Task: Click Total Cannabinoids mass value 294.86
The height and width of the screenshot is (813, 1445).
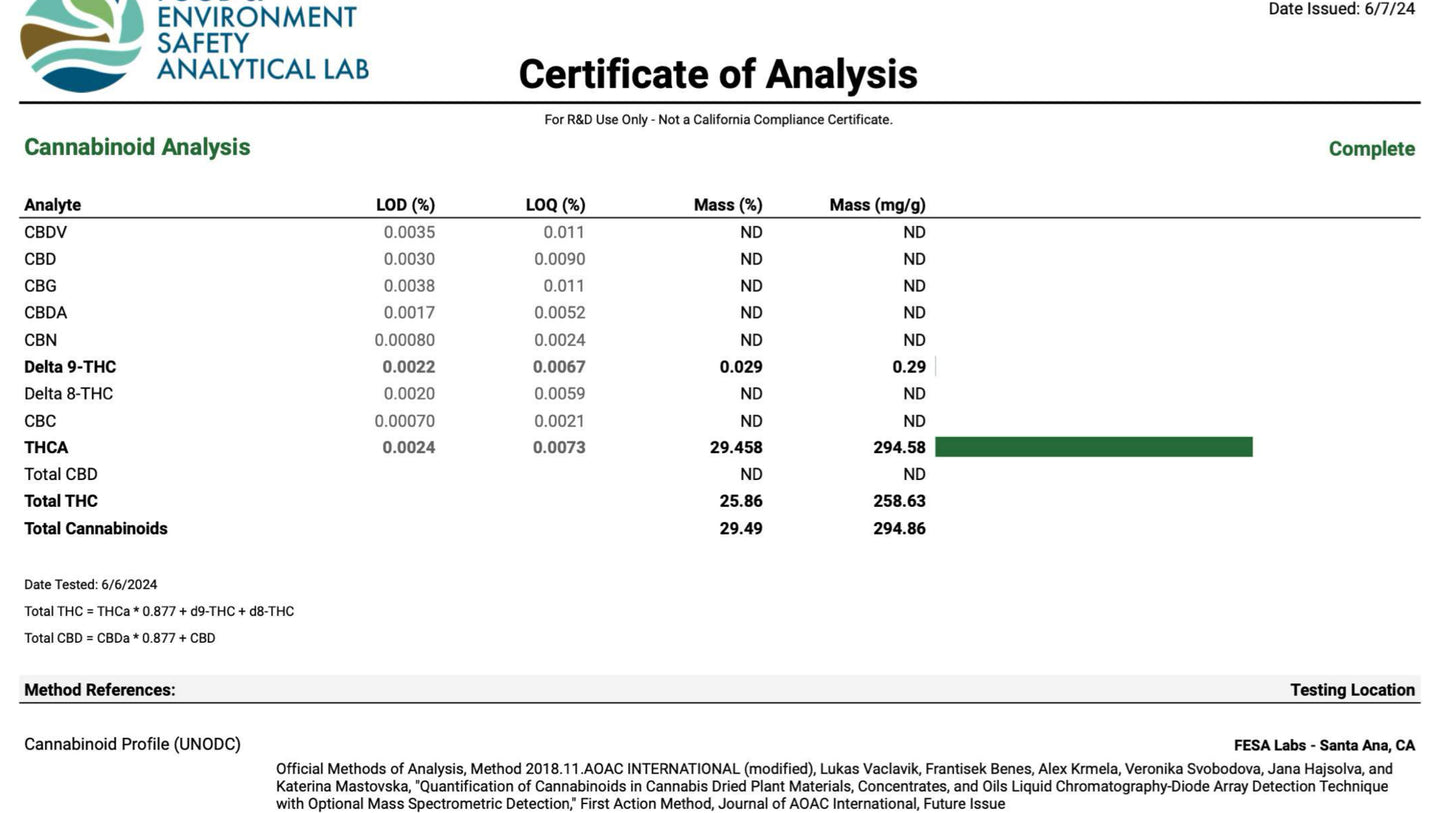Action: [x=899, y=528]
